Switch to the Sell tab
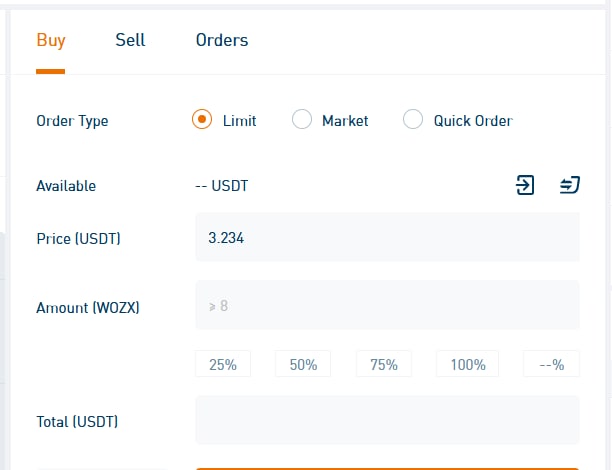Screen dimensions: 612x470 point(130,40)
